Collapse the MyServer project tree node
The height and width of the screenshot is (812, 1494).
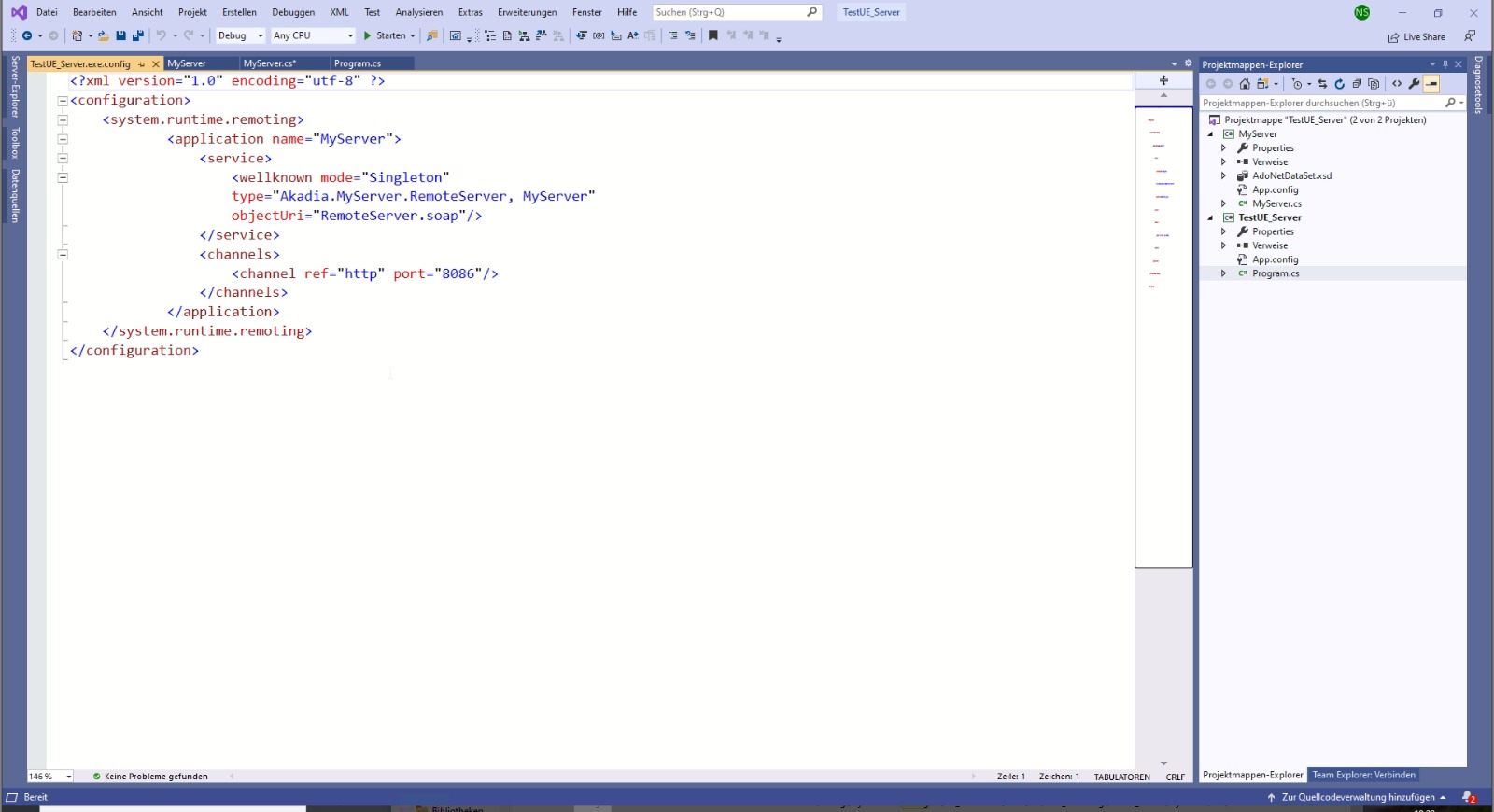(x=1210, y=134)
